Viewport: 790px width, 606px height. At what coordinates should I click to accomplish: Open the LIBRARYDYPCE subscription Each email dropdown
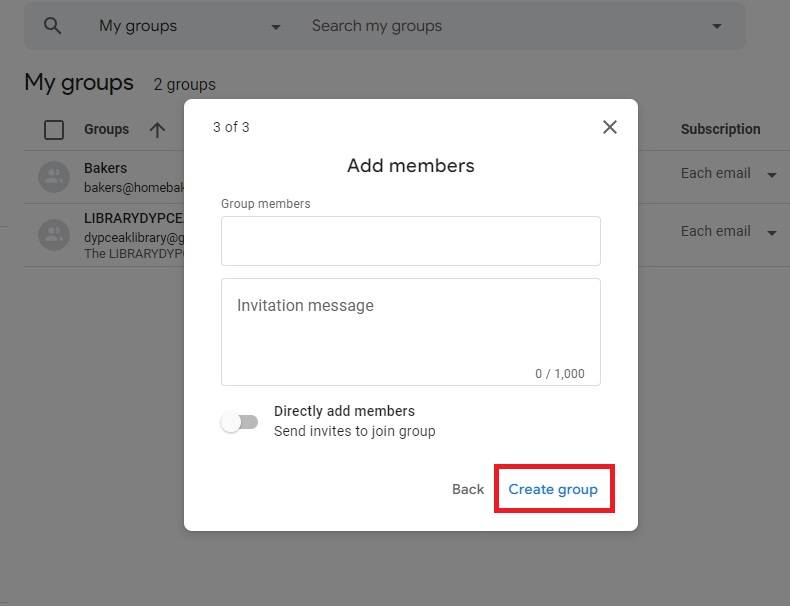pyautogui.click(x=728, y=232)
